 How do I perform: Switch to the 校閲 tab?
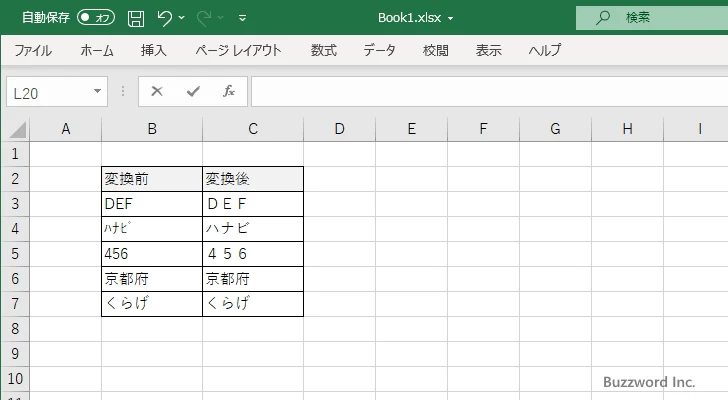pyautogui.click(x=436, y=50)
